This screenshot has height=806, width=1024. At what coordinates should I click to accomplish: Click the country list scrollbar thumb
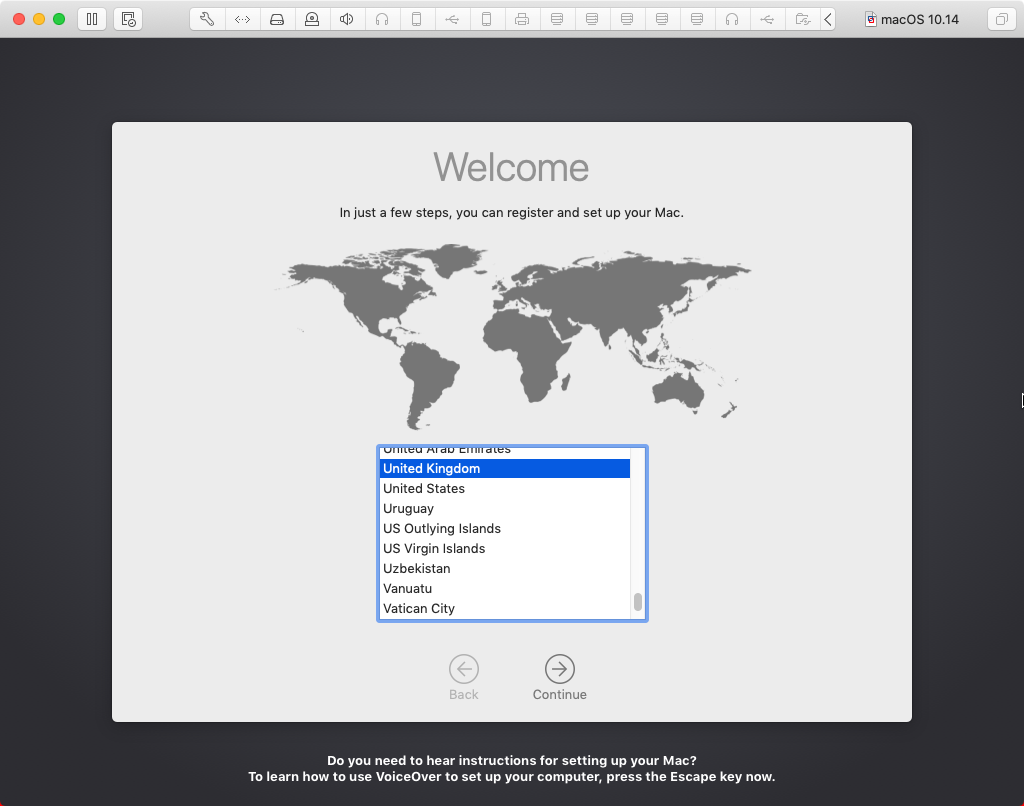pyautogui.click(x=636, y=600)
